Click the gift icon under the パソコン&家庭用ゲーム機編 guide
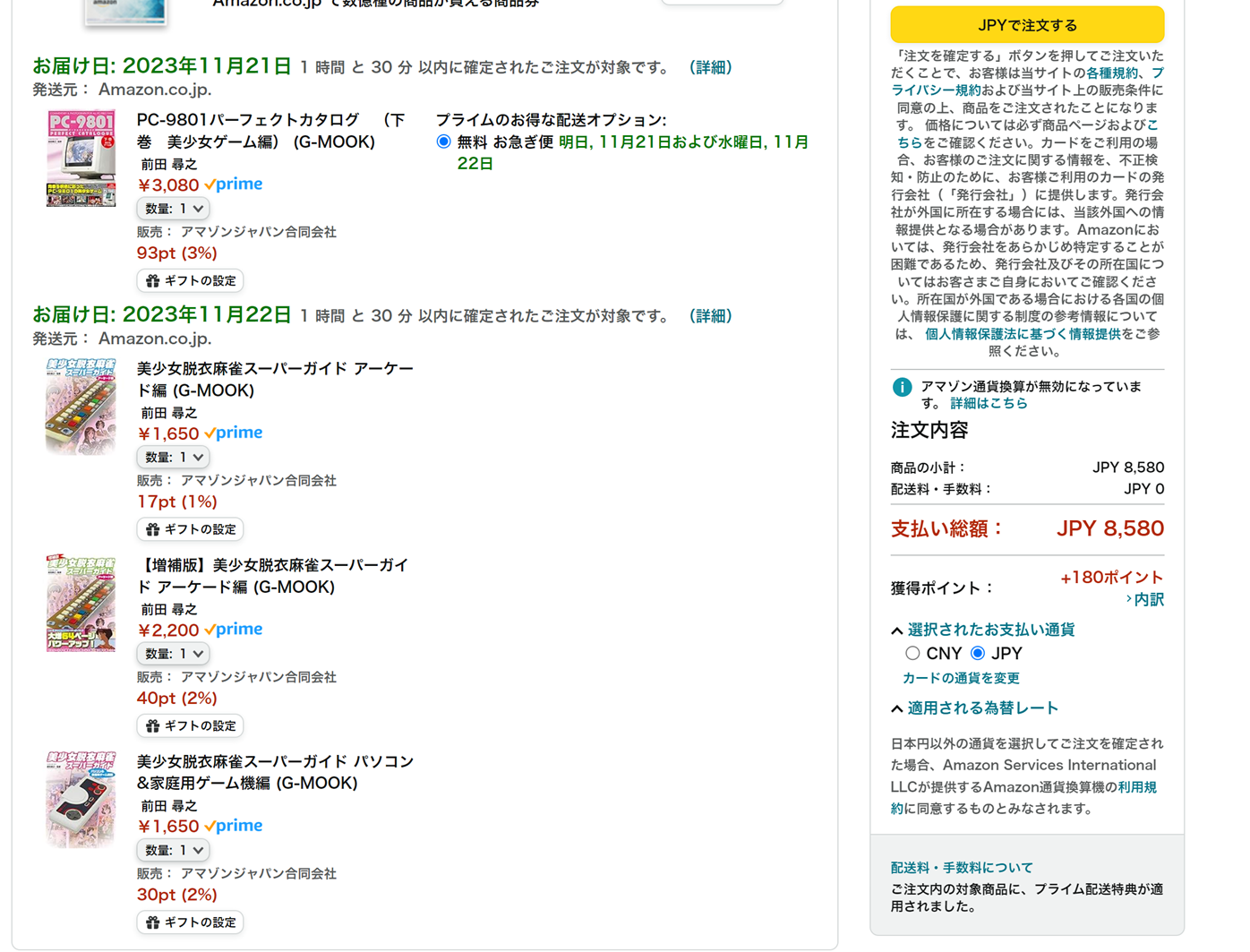The image size is (1250, 952). tap(153, 922)
